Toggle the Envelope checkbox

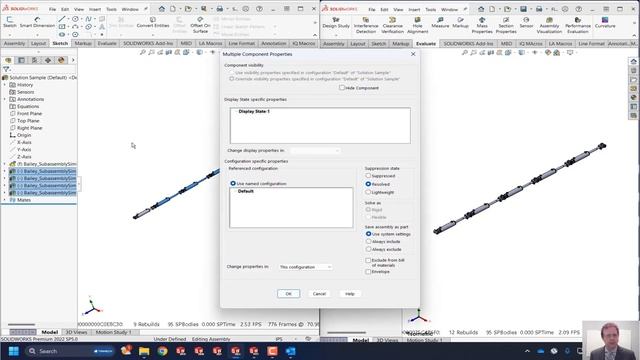[x=368, y=271]
